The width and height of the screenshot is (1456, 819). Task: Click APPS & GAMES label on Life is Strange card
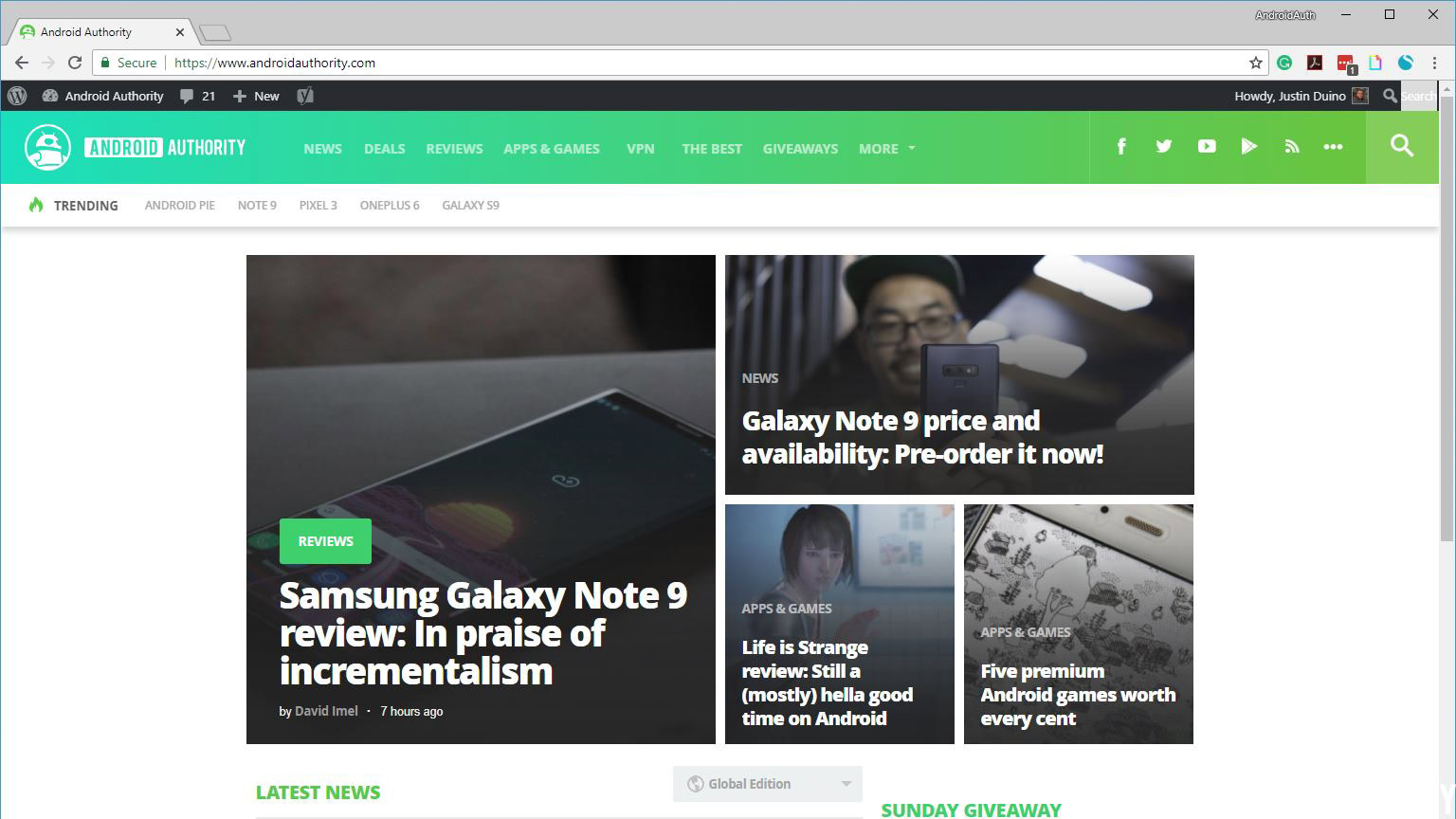point(787,609)
